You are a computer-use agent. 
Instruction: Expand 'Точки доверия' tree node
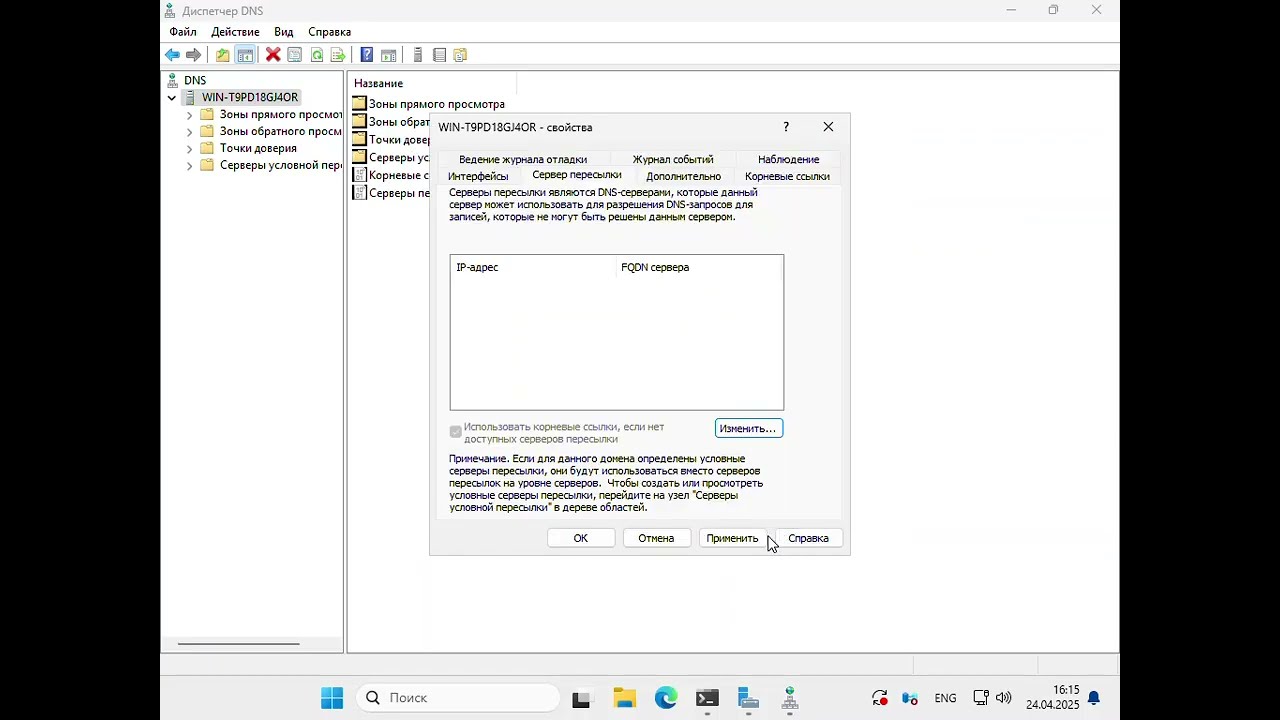pyautogui.click(x=189, y=149)
